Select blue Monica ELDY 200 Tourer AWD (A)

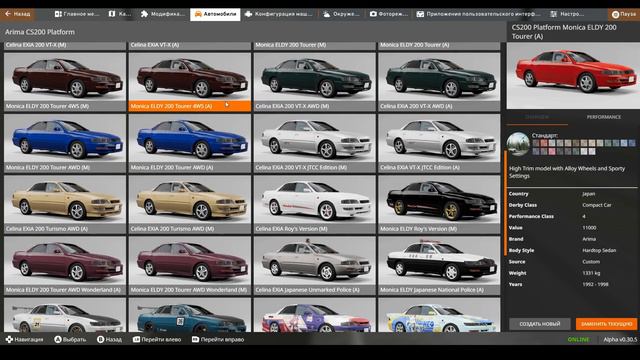(190, 143)
